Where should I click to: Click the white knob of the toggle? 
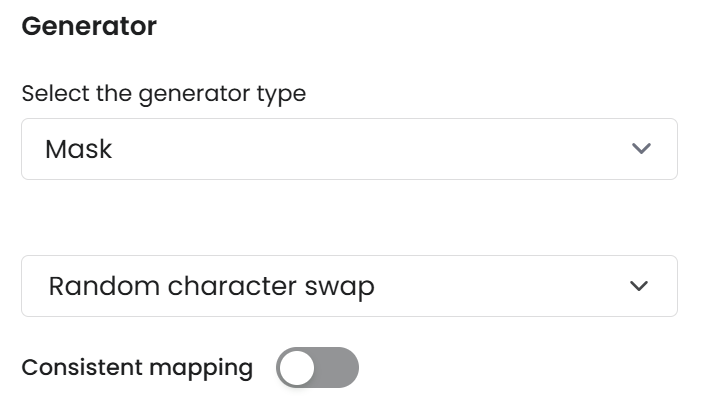pos(297,367)
